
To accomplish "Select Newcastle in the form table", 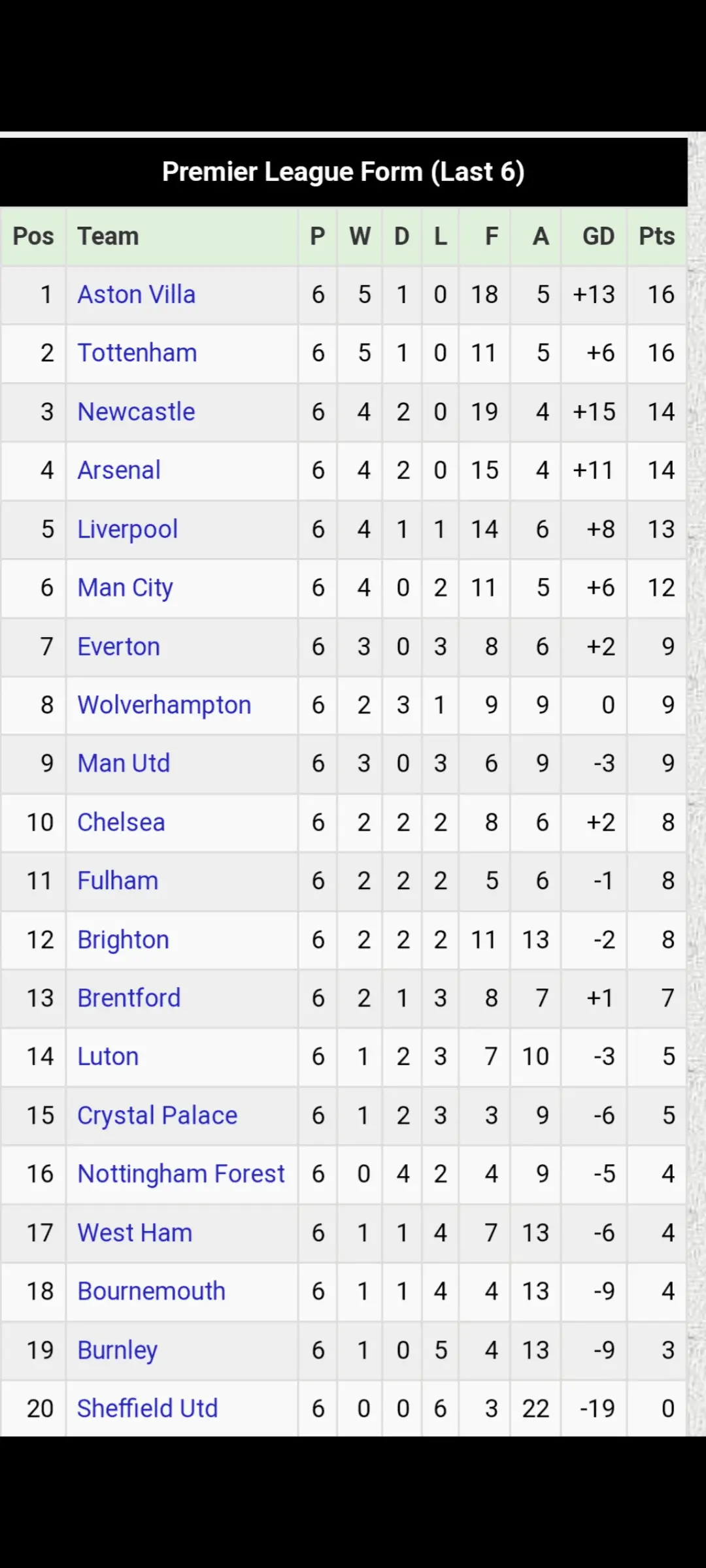I will [x=136, y=412].
